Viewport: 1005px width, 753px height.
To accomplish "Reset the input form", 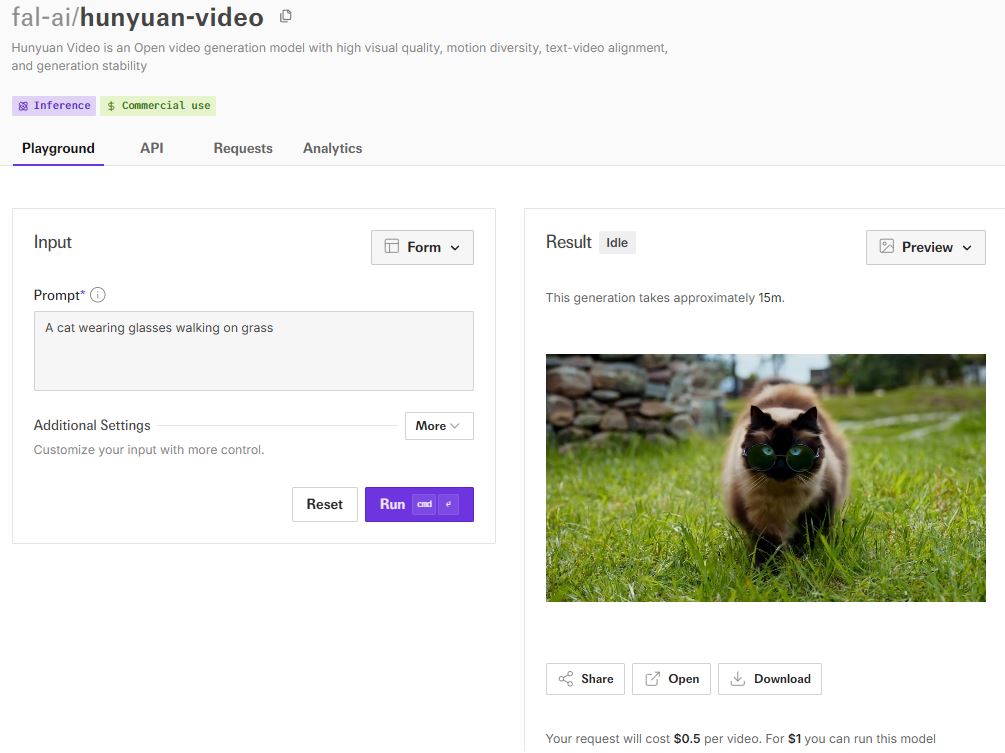I will [x=324, y=505].
